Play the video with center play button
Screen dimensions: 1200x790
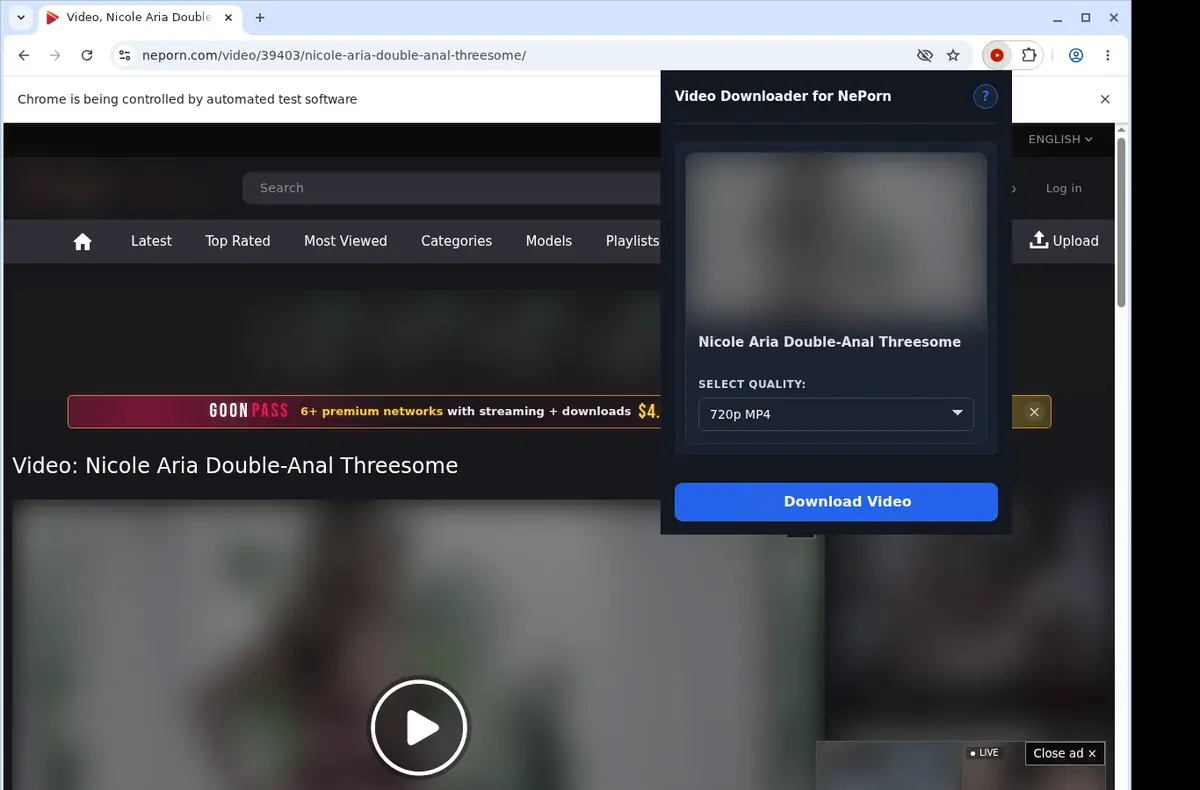419,728
